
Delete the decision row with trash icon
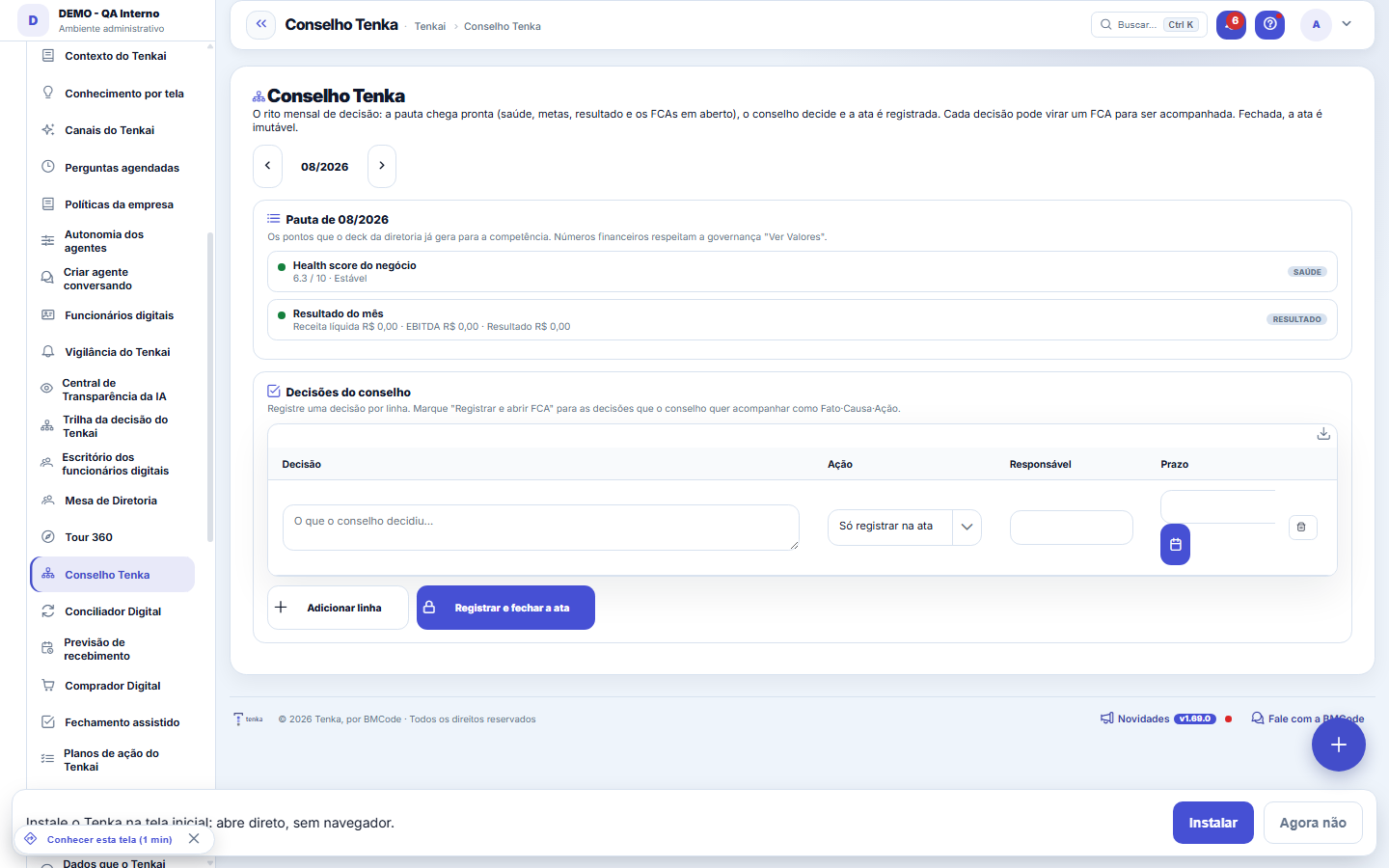point(1302,527)
